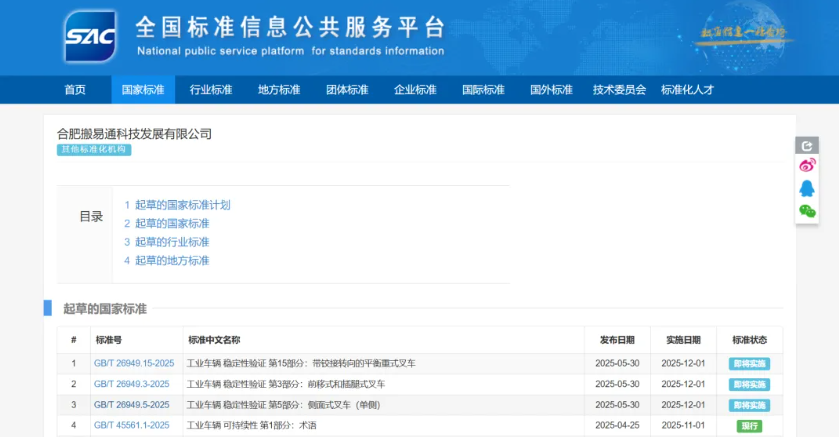The image size is (839, 437).
Task: Switch to the 行业标准 tab
Action: (x=211, y=90)
